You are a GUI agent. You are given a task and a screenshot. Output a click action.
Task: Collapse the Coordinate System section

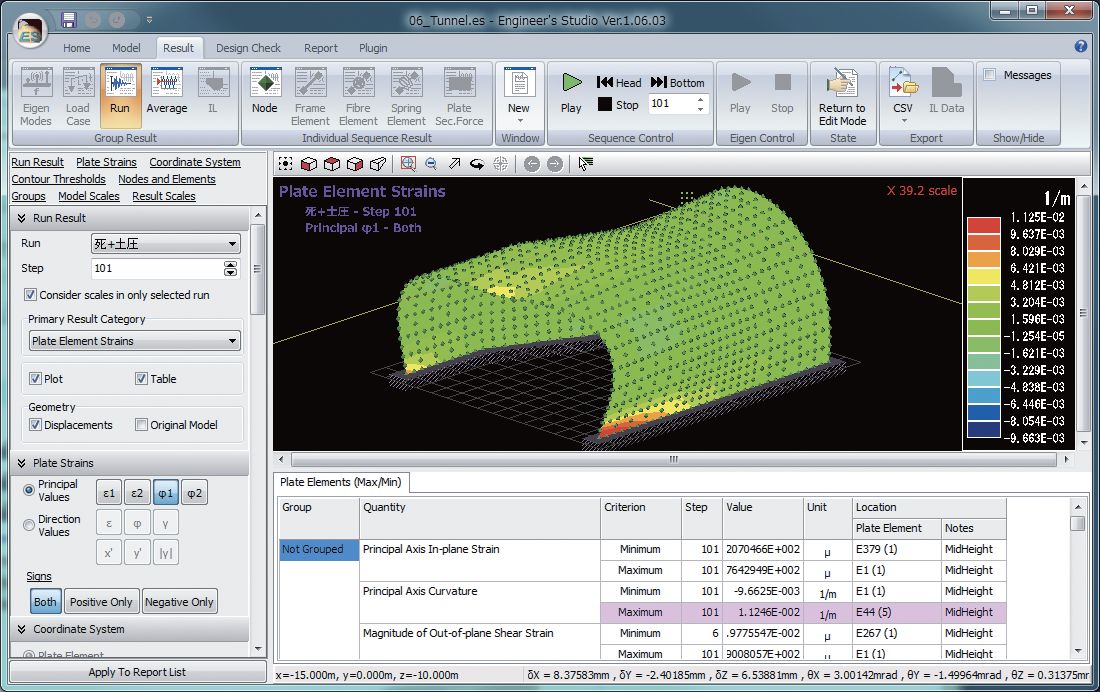(x=22, y=630)
